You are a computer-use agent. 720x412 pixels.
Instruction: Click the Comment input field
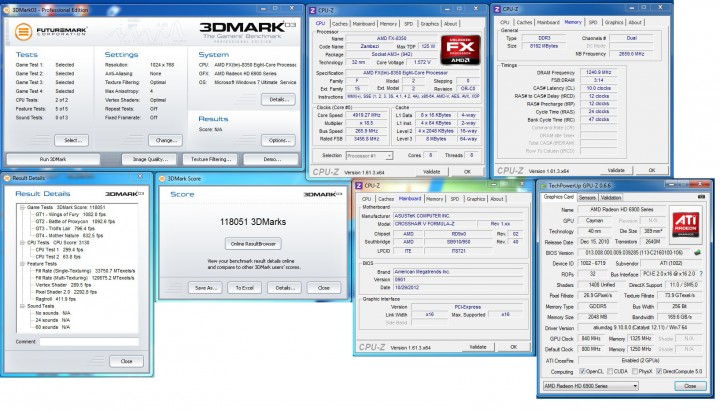89,342
